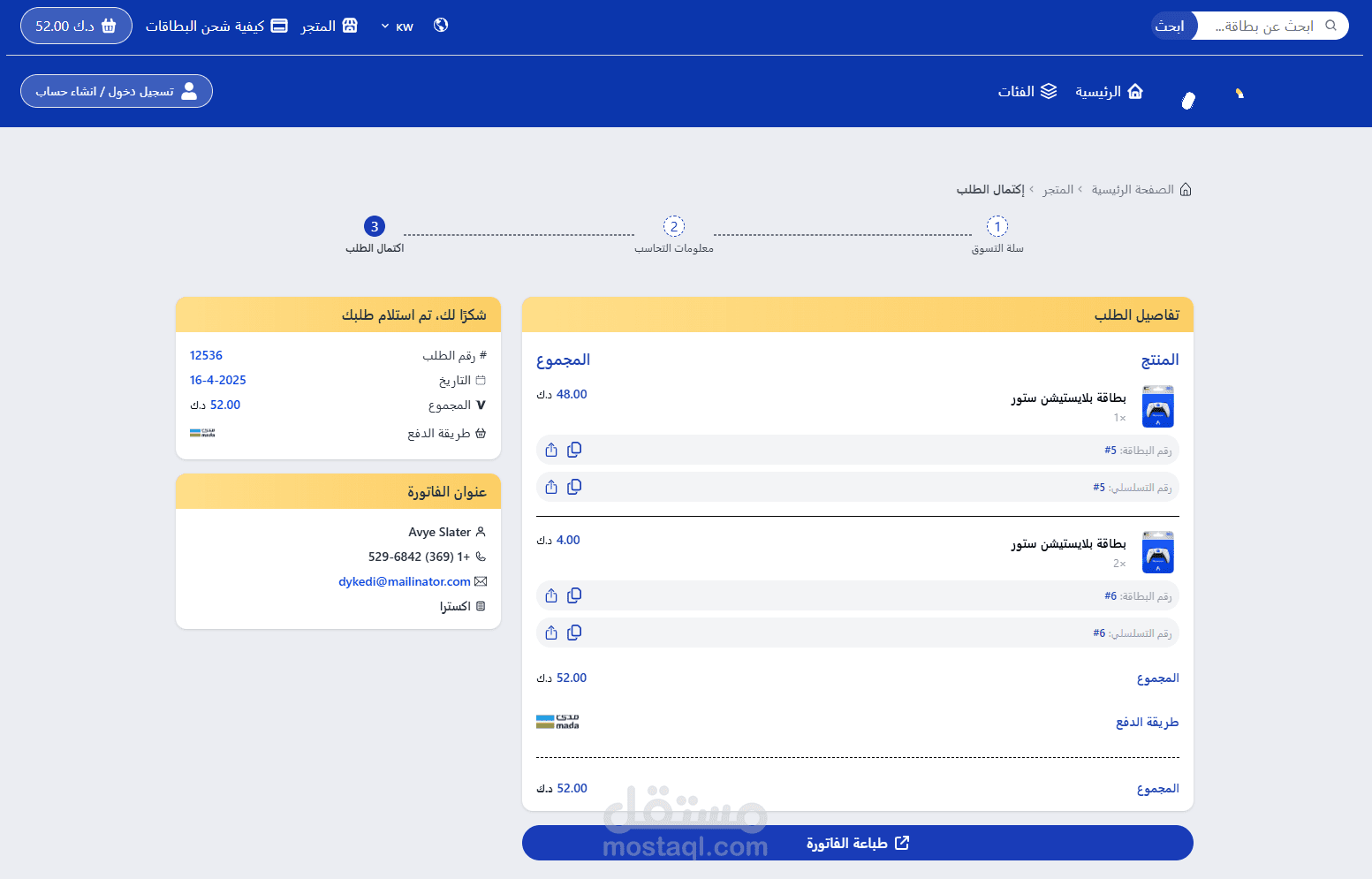Click the building icon beside اكسترا
This screenshot has height=879, width=1372.
pos(481,606)
